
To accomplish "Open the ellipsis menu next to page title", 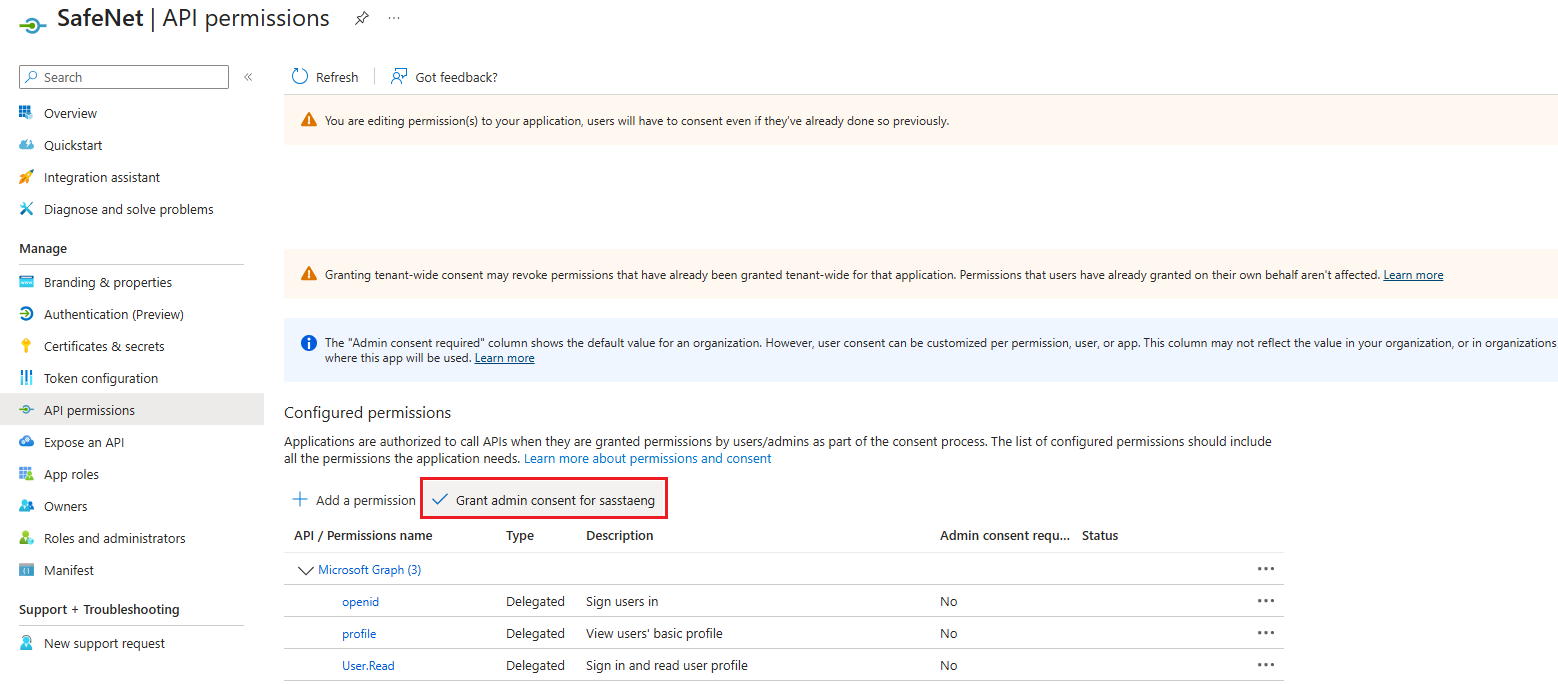I will point(394,18).
